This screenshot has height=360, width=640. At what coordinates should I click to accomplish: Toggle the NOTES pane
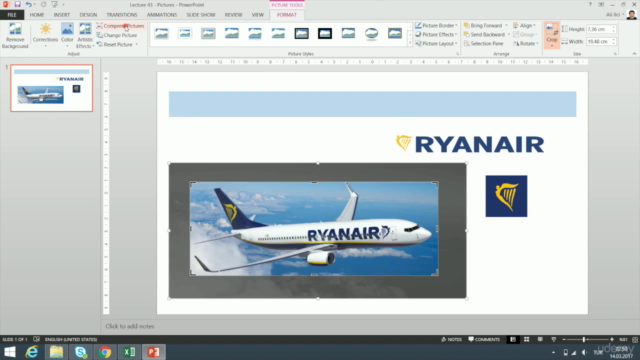451,339
